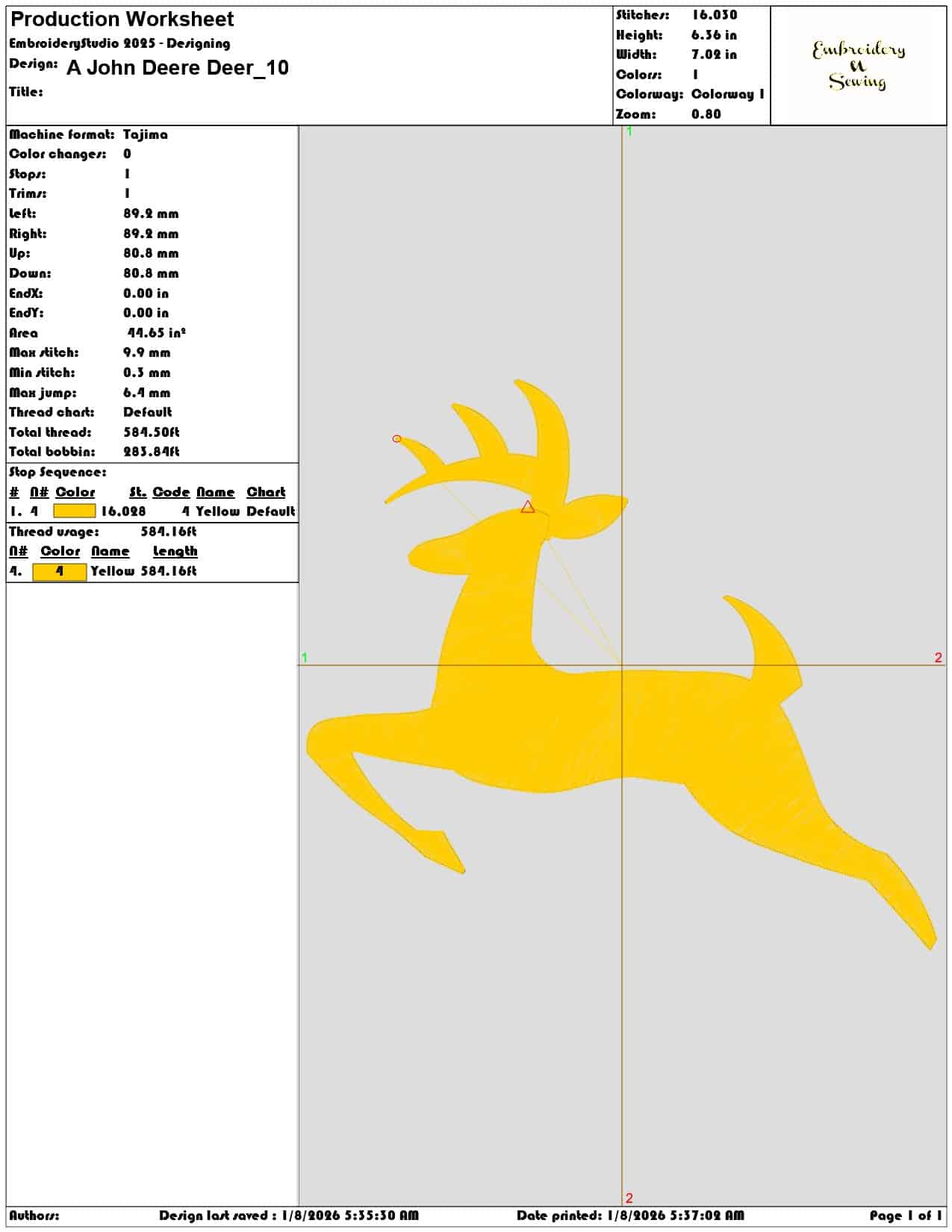Click the 'EndY:' value 0.00 in
Image resolution: width=952 pixels, height=1232 pixels.
[x=146, y=313]
